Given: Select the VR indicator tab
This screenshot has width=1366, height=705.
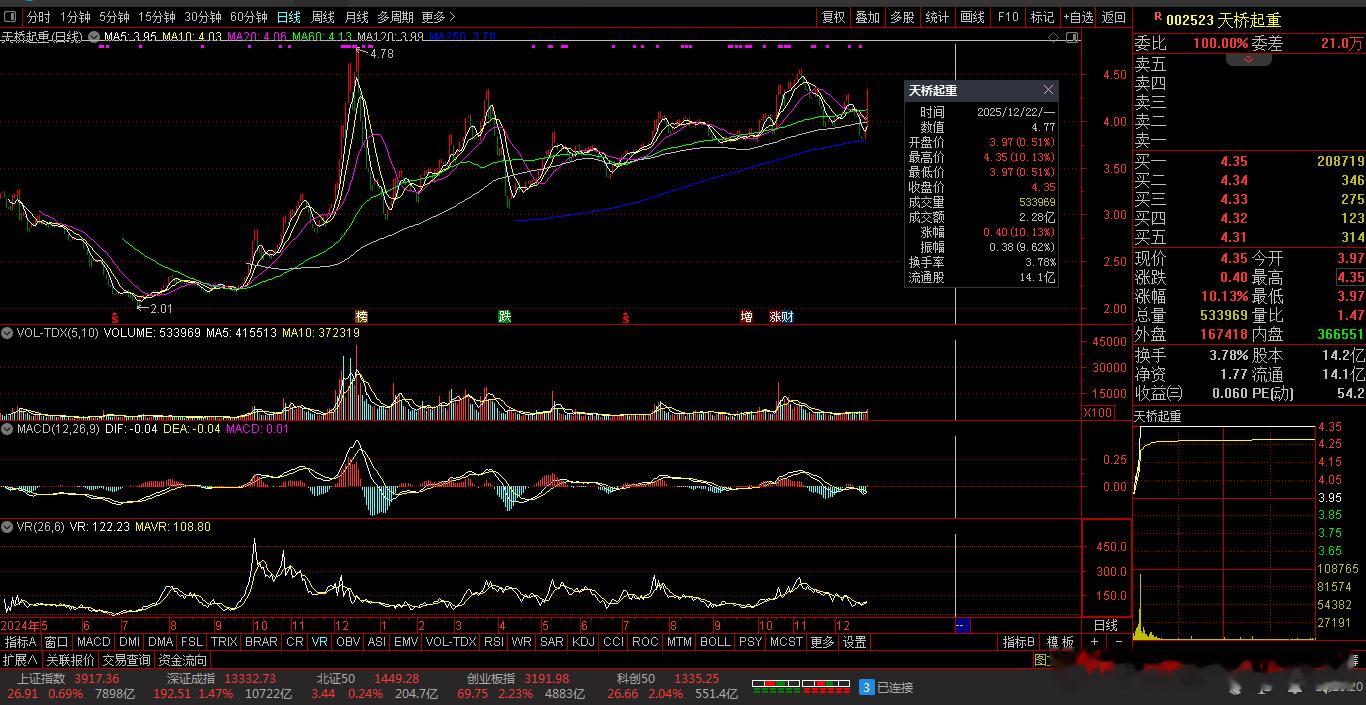Looking at the screenshot, I should point(319,642).
